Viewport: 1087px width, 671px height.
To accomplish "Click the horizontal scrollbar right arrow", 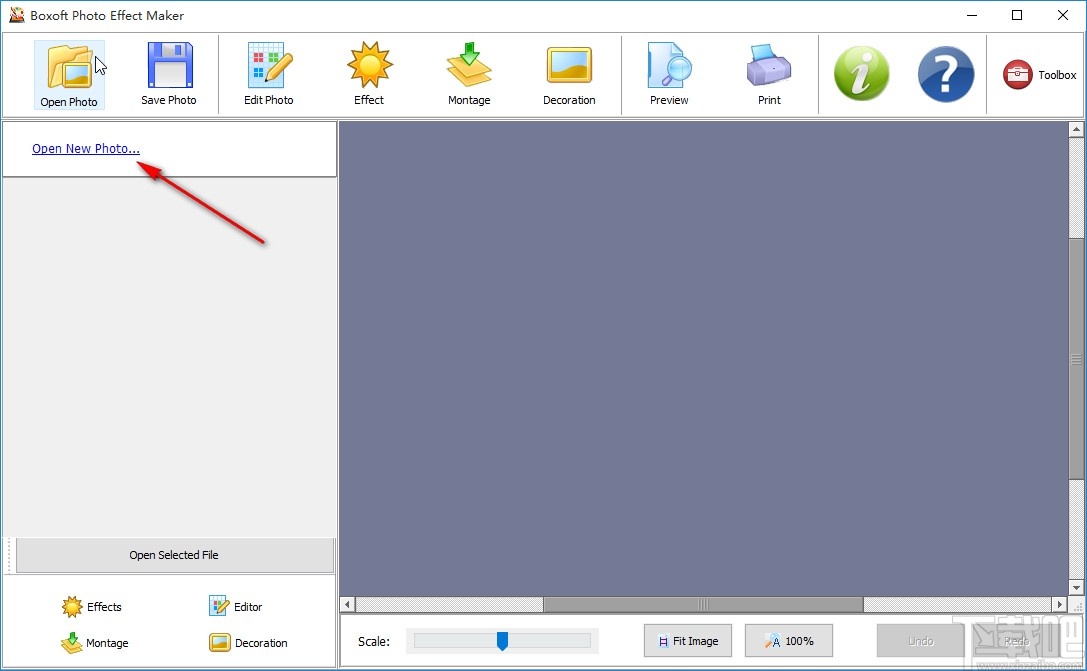I will pos(1059,604).
